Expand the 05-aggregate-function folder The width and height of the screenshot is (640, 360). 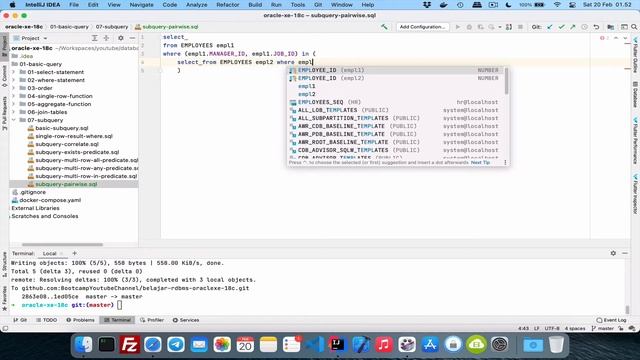(x=14, y=104)
